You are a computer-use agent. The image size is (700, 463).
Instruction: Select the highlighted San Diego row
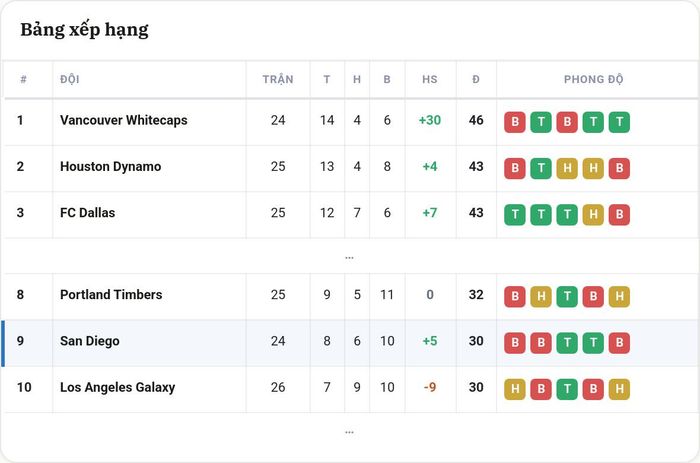(x=350, y=343)
